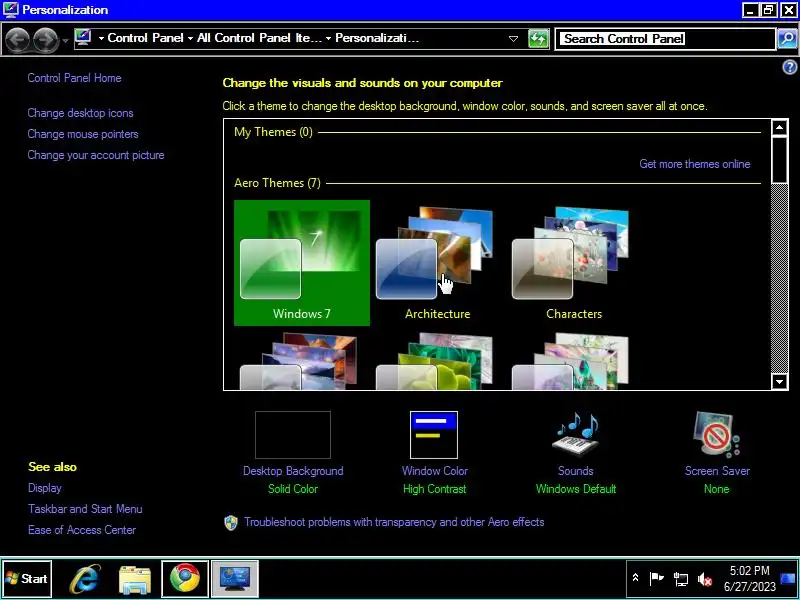Click Control Panel in the address bar

click(x=145, y=38)
